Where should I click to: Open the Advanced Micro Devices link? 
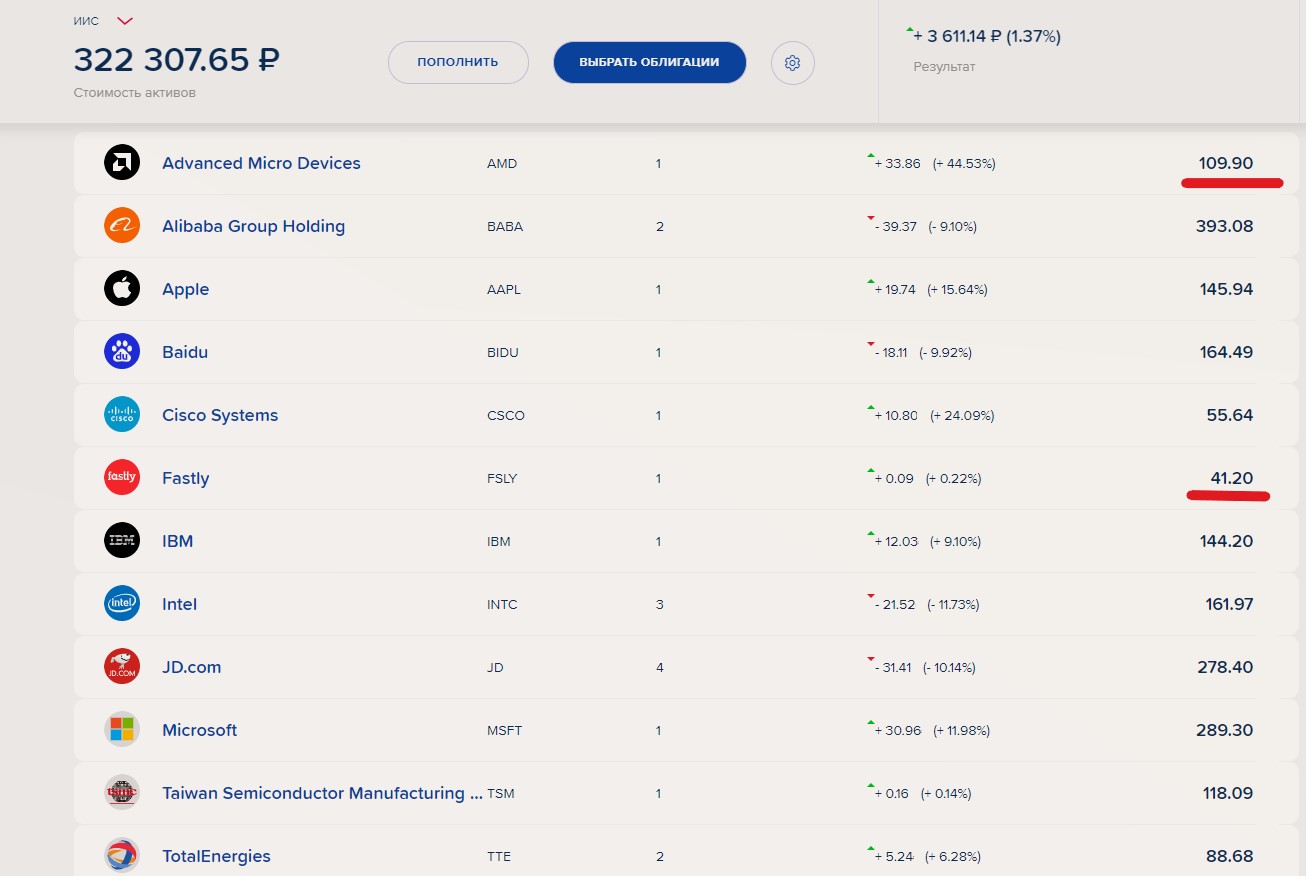(261, 163)
